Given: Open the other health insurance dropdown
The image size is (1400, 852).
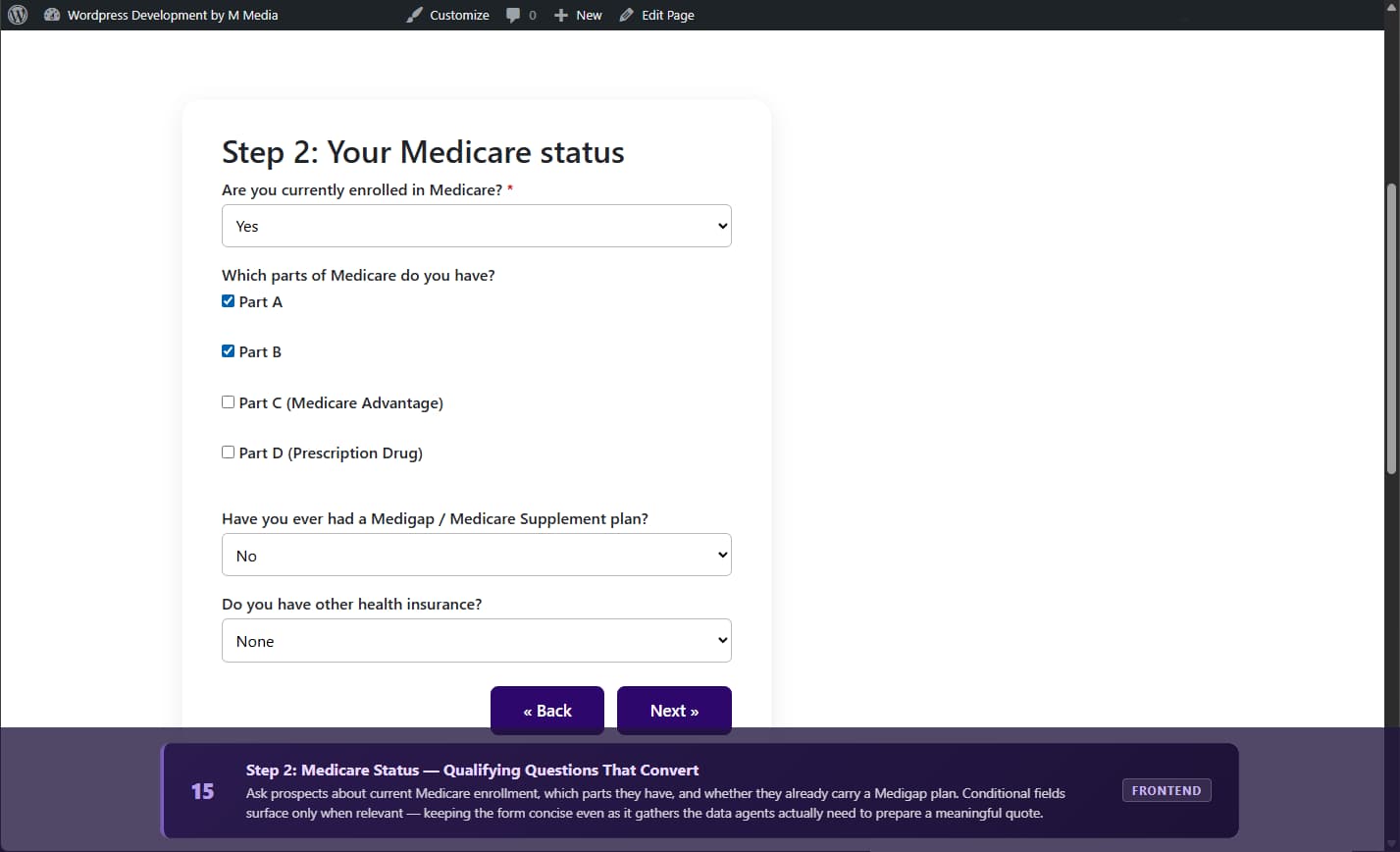Looking at the screenshot, I should pos(477,641).
